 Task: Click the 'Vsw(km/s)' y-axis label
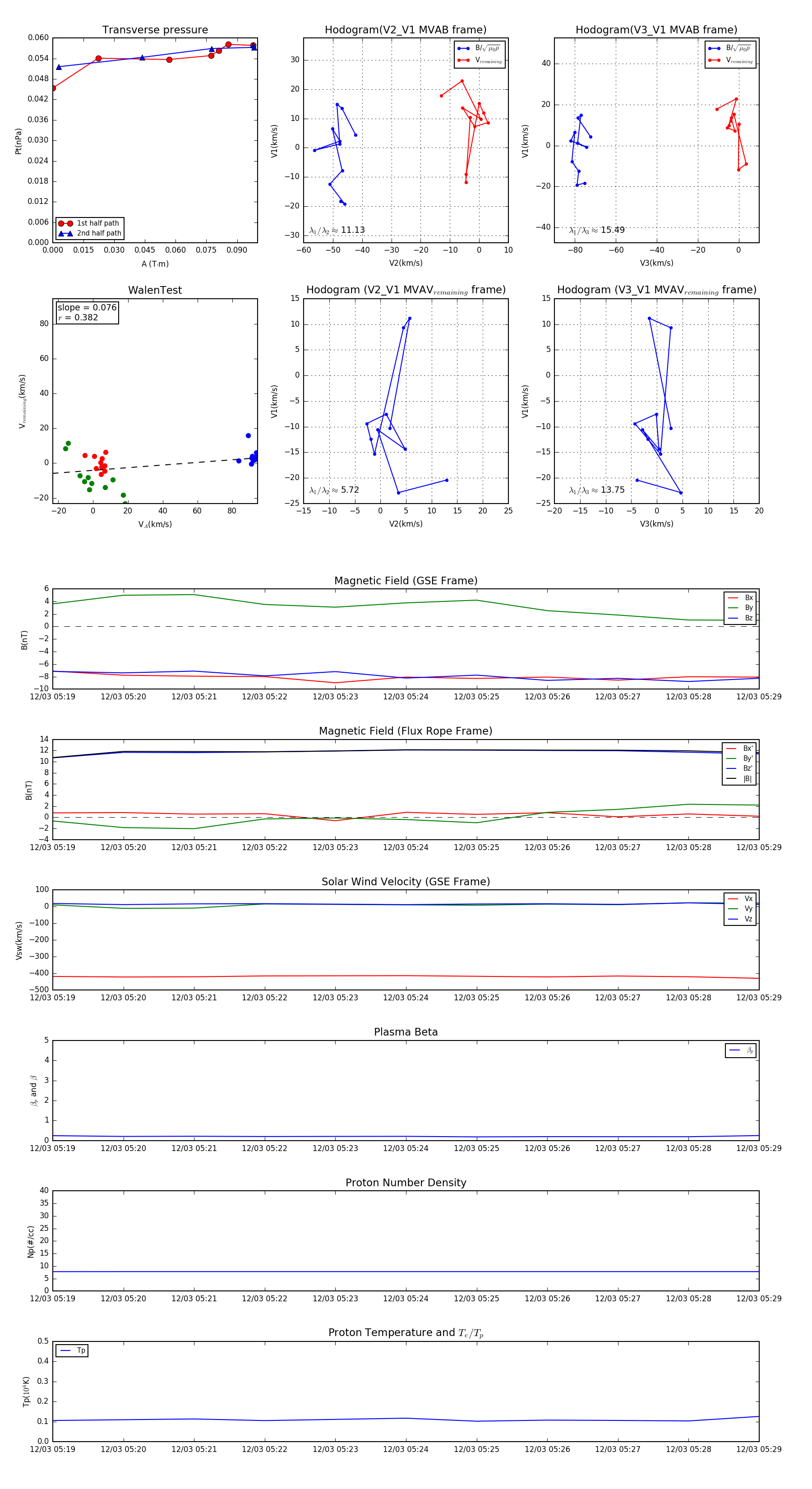click(x=18, y=940)
